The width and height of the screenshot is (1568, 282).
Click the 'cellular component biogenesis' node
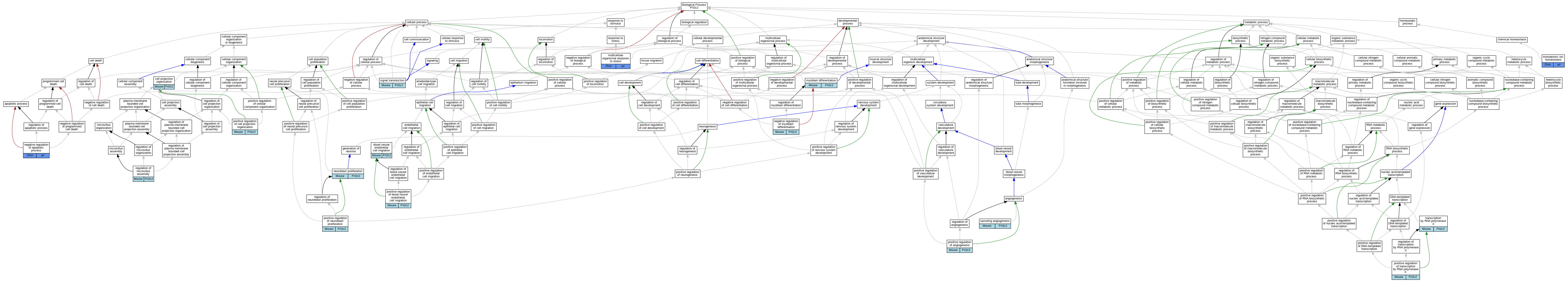click(x=198, y=61)
